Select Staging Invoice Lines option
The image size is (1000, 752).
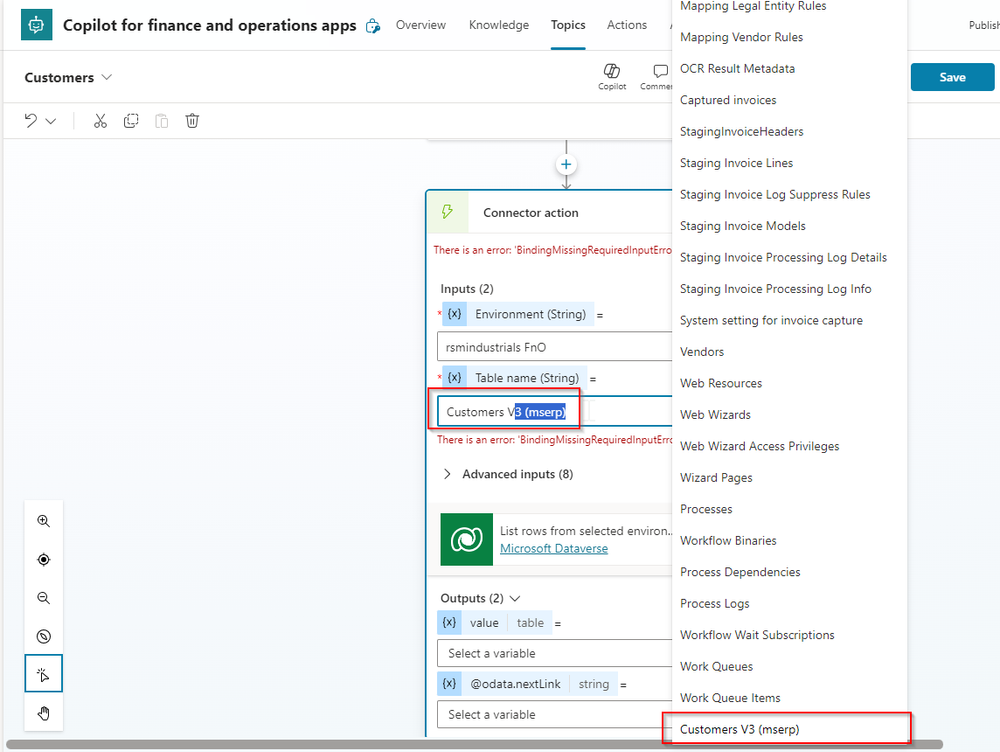[x=790, y=163]
